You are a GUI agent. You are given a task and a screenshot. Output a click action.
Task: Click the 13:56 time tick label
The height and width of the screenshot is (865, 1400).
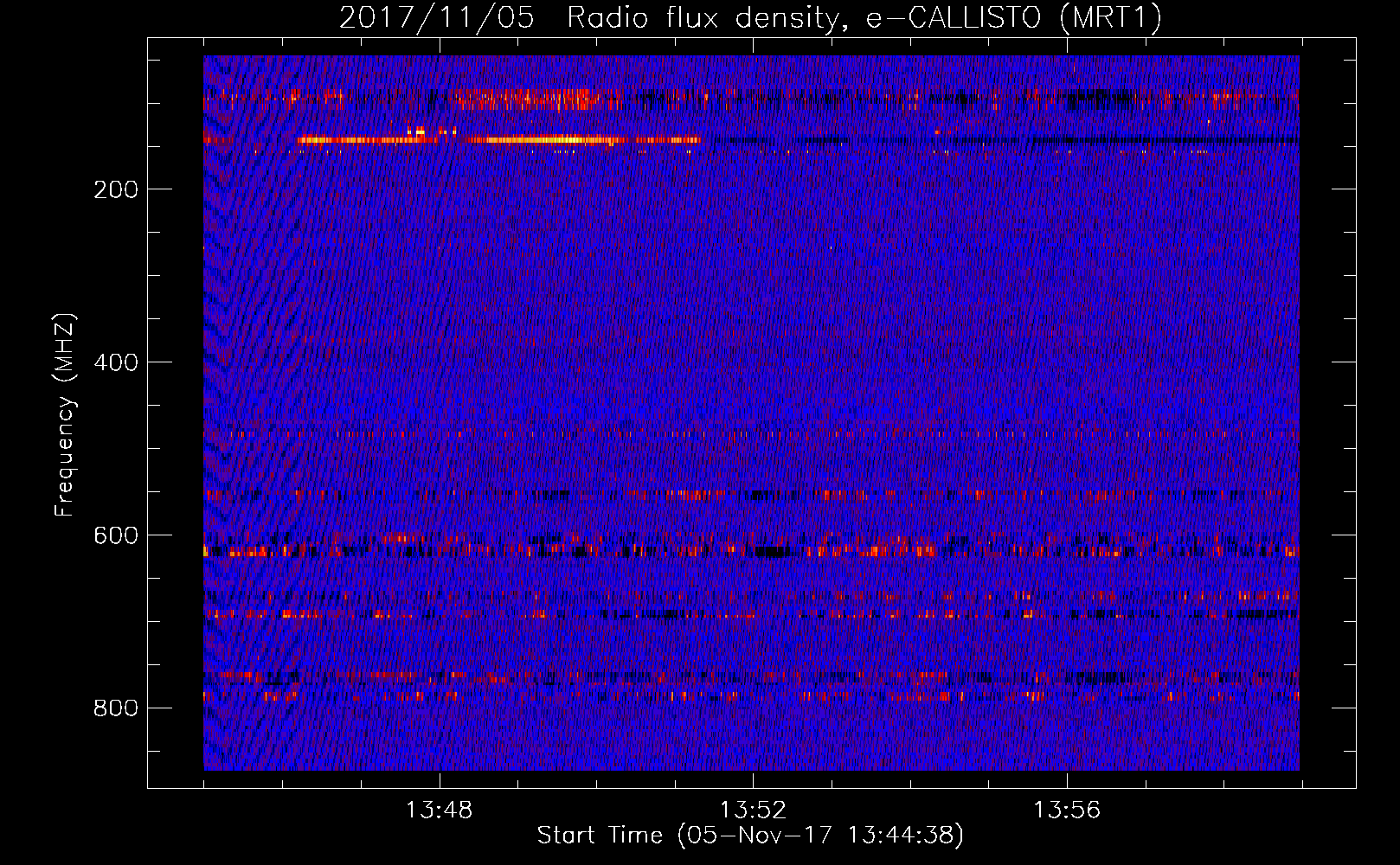1067,811
